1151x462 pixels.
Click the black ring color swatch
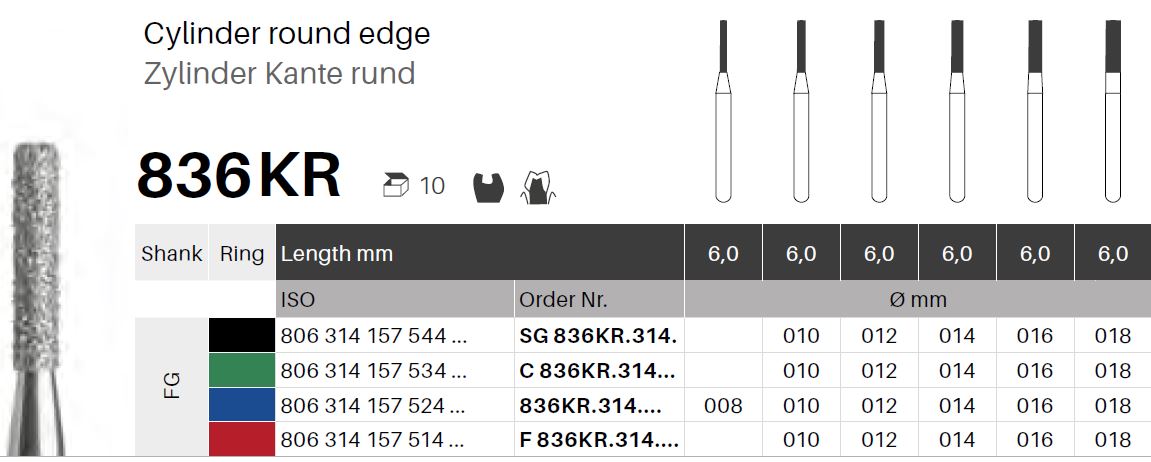[x=242, y=336]
